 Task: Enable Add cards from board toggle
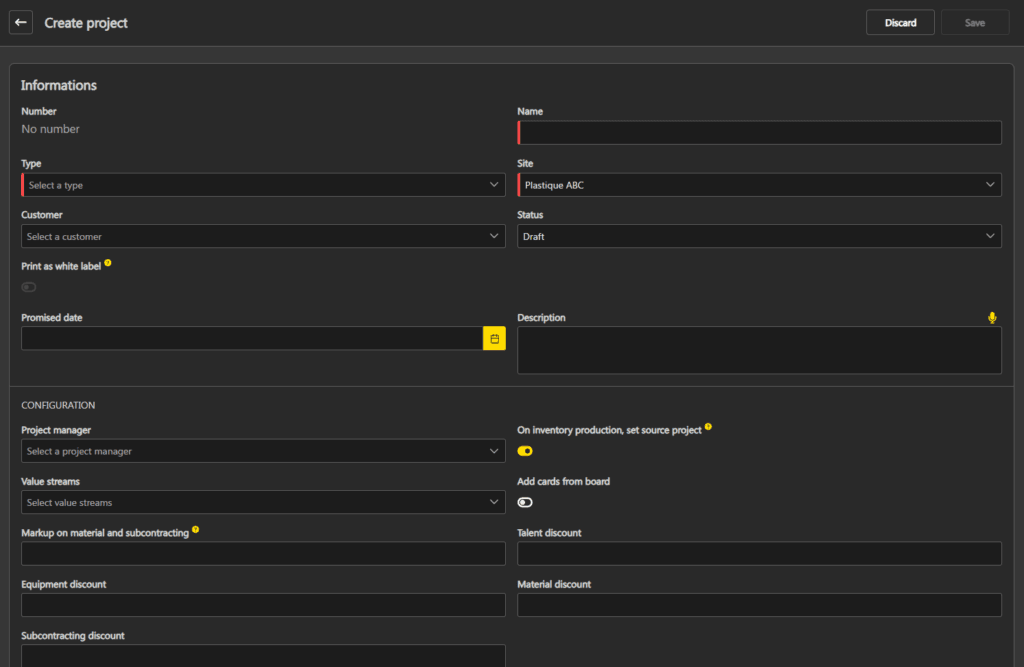click(525, 502)
